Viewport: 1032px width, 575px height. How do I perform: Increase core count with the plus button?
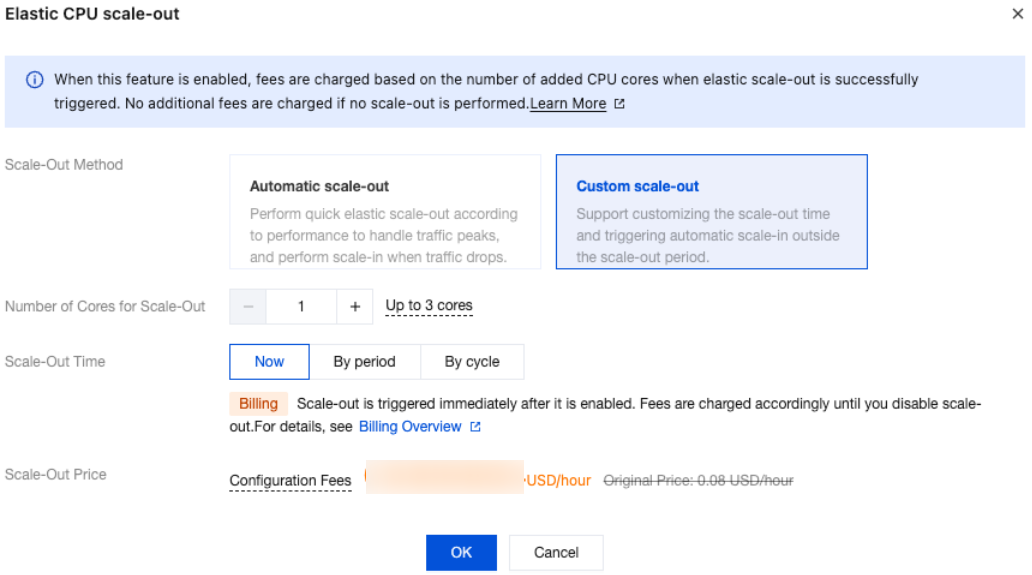pos(355,307)
